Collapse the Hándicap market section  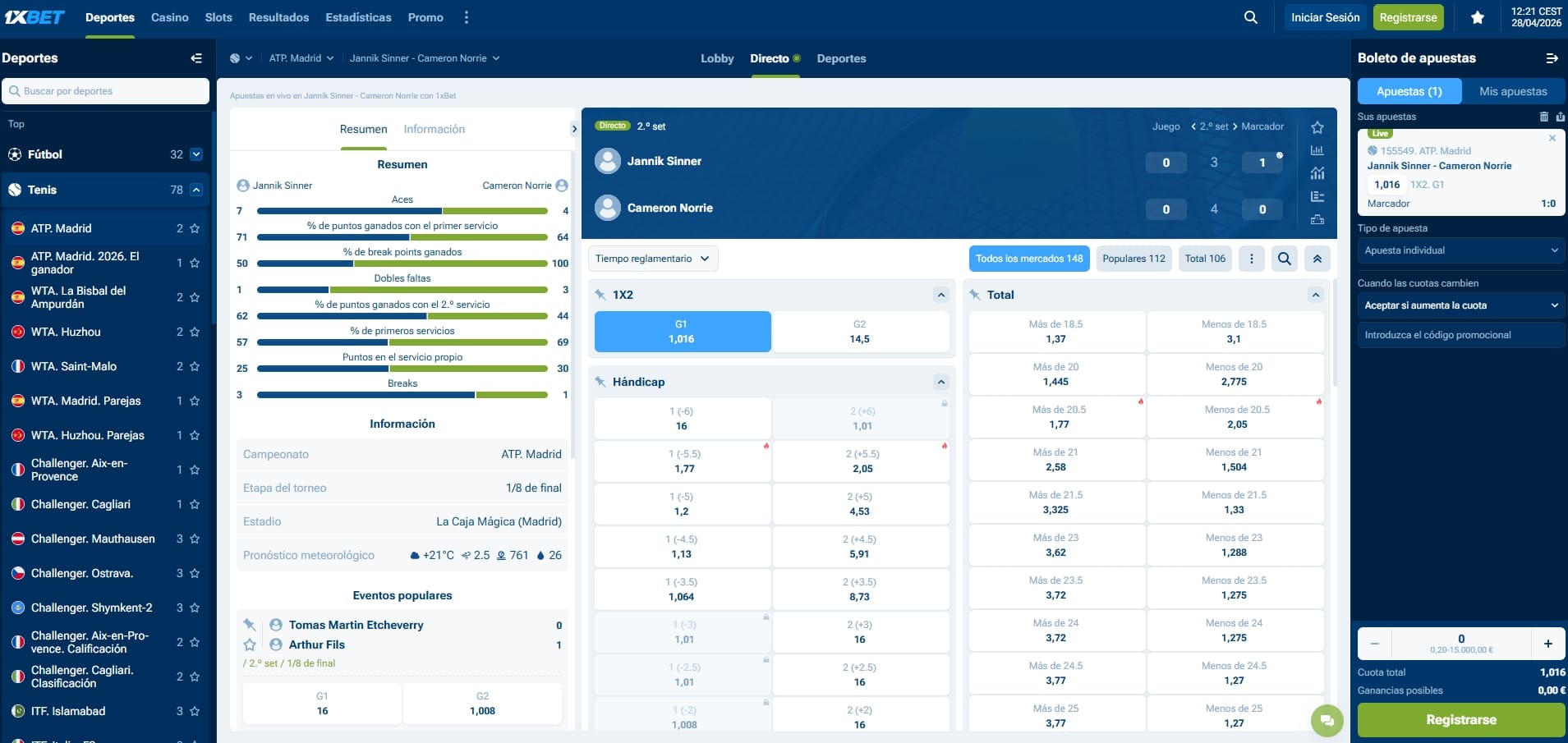coord(941,382)
